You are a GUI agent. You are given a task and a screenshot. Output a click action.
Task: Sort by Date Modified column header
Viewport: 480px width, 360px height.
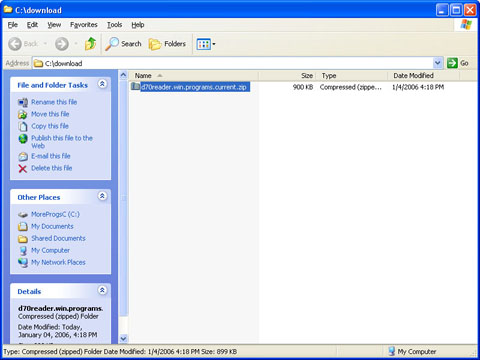423,76
